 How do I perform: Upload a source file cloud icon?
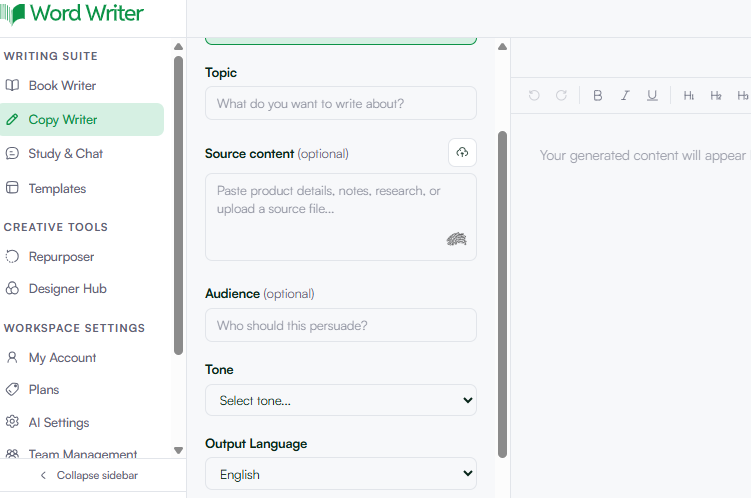pos(462,152)
